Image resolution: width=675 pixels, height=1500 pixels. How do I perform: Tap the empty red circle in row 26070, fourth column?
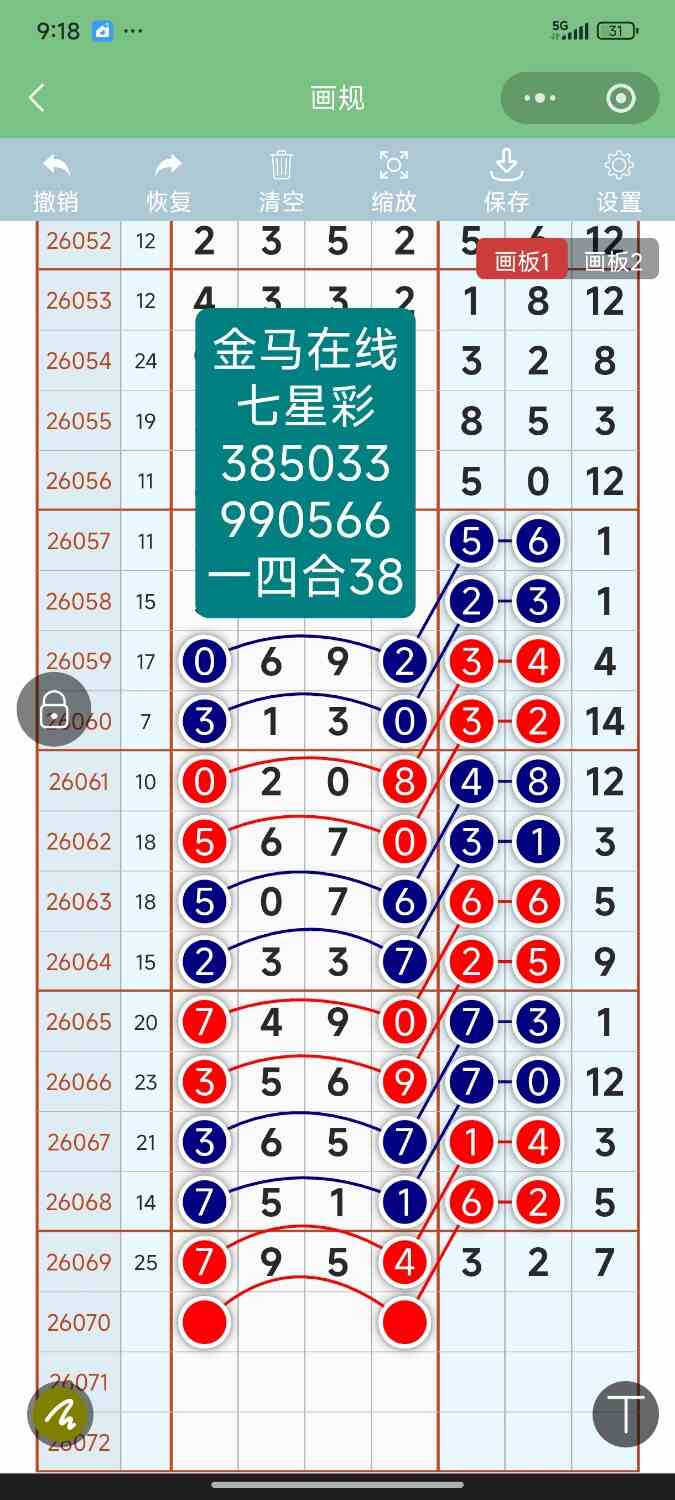405,1322
